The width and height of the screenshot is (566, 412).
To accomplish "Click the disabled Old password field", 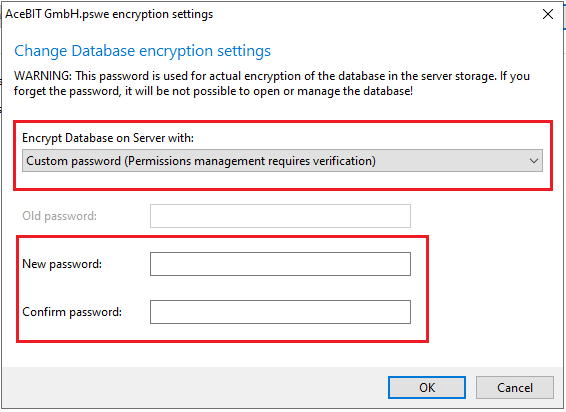I will pyautogui.click(x=280, y=216).
